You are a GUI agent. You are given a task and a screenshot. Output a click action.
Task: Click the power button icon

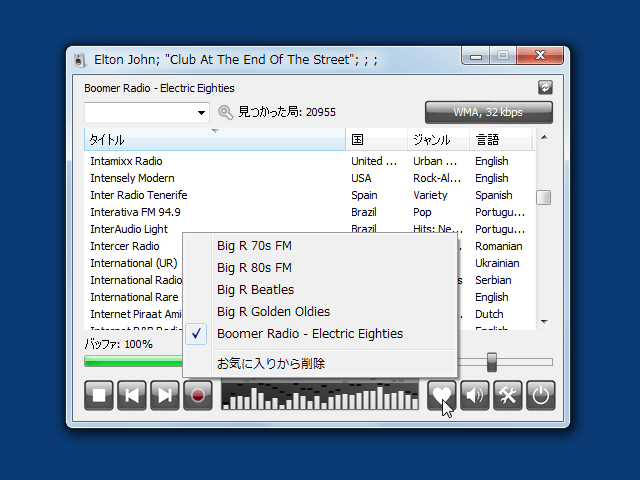pyautogui.click(x=541, y=395)
